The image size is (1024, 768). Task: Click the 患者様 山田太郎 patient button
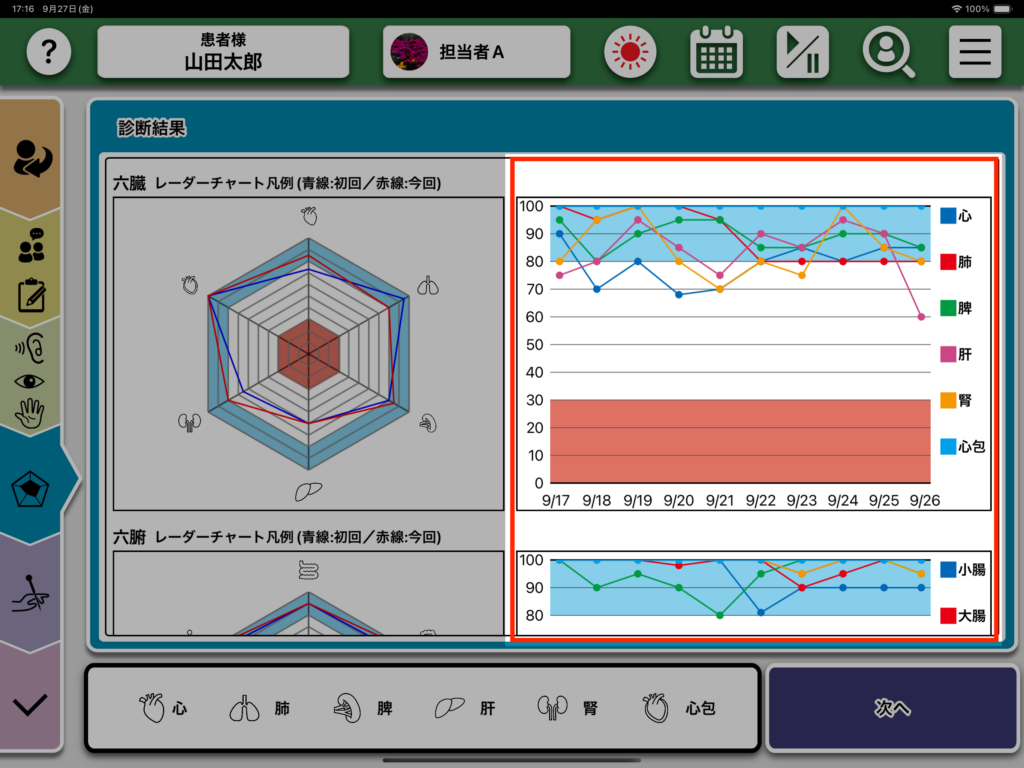point(223,52)
